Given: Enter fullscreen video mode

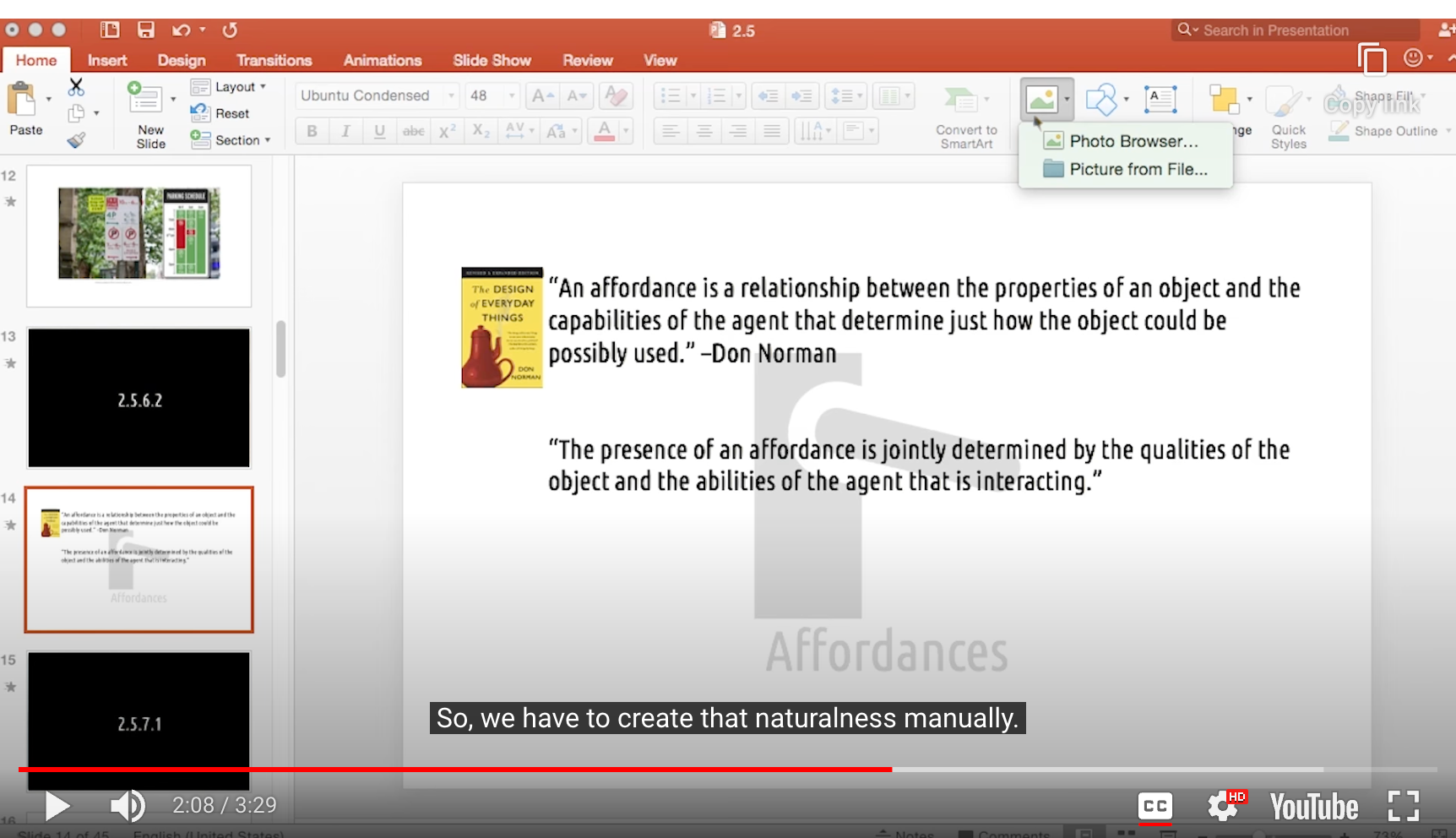Looking at the screenshot, I should 1404,806.
